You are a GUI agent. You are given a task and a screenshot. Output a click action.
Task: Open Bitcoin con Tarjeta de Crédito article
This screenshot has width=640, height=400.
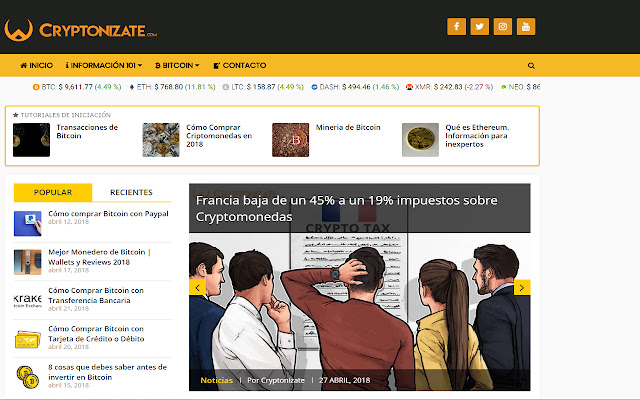point(96,334)
